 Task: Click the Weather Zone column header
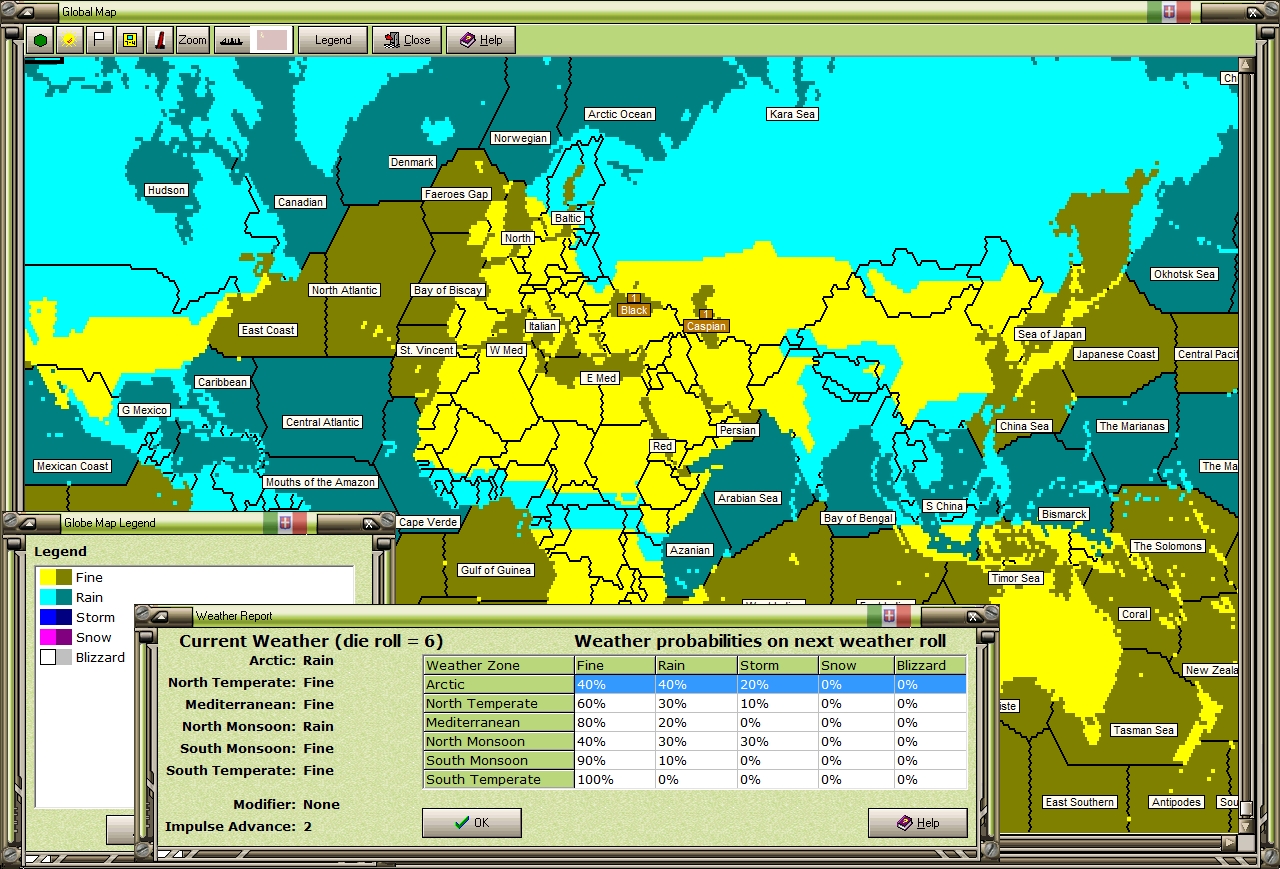pos(499,665)
